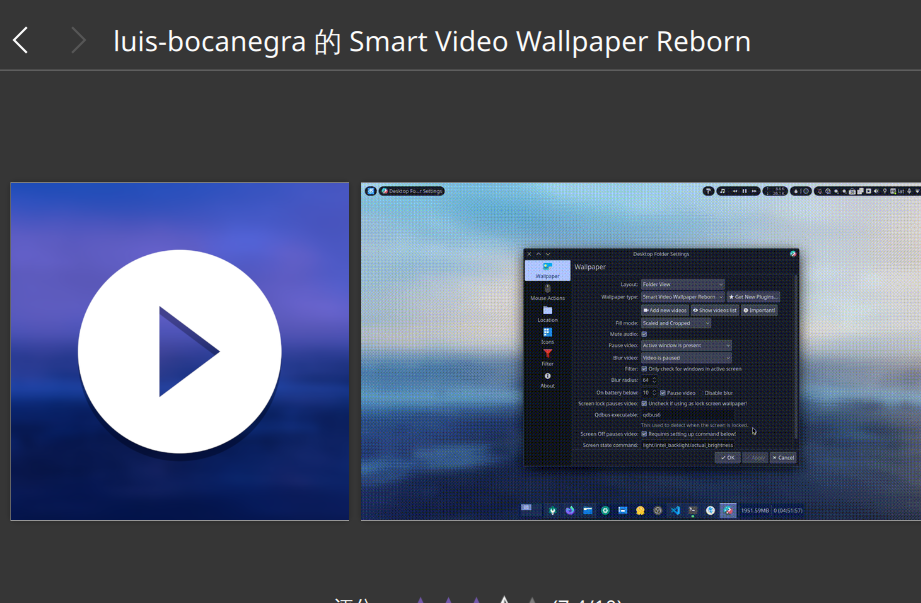This screenshot has width=921, height=603.
Task: Open the Pause video dropdown
Action: [x=685, y=345]
